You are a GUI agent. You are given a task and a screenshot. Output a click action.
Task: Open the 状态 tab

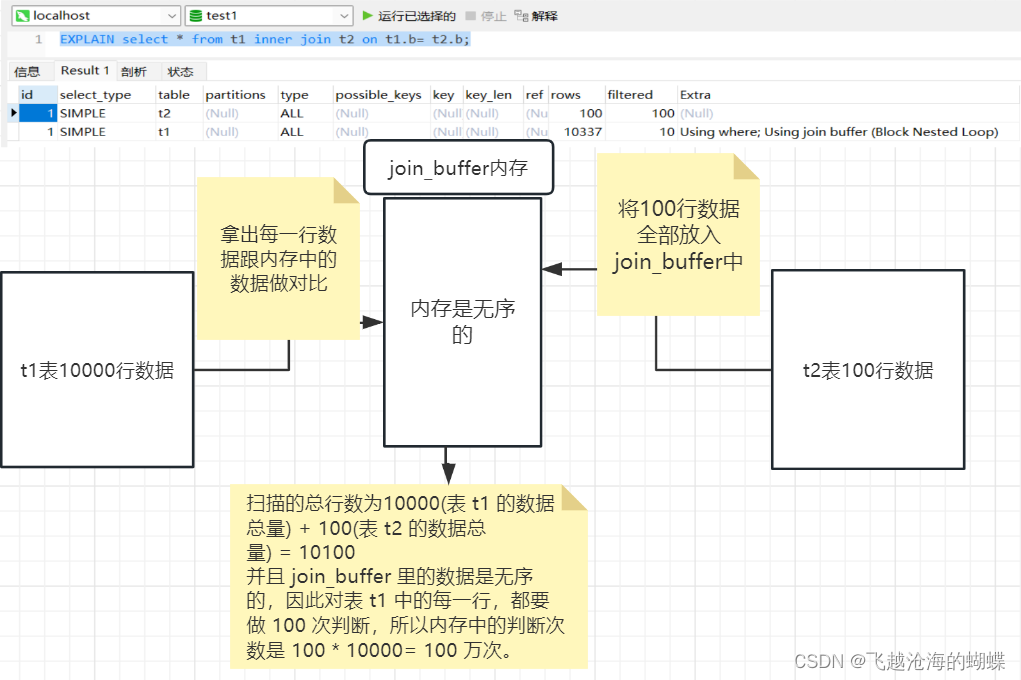point(181,71)
